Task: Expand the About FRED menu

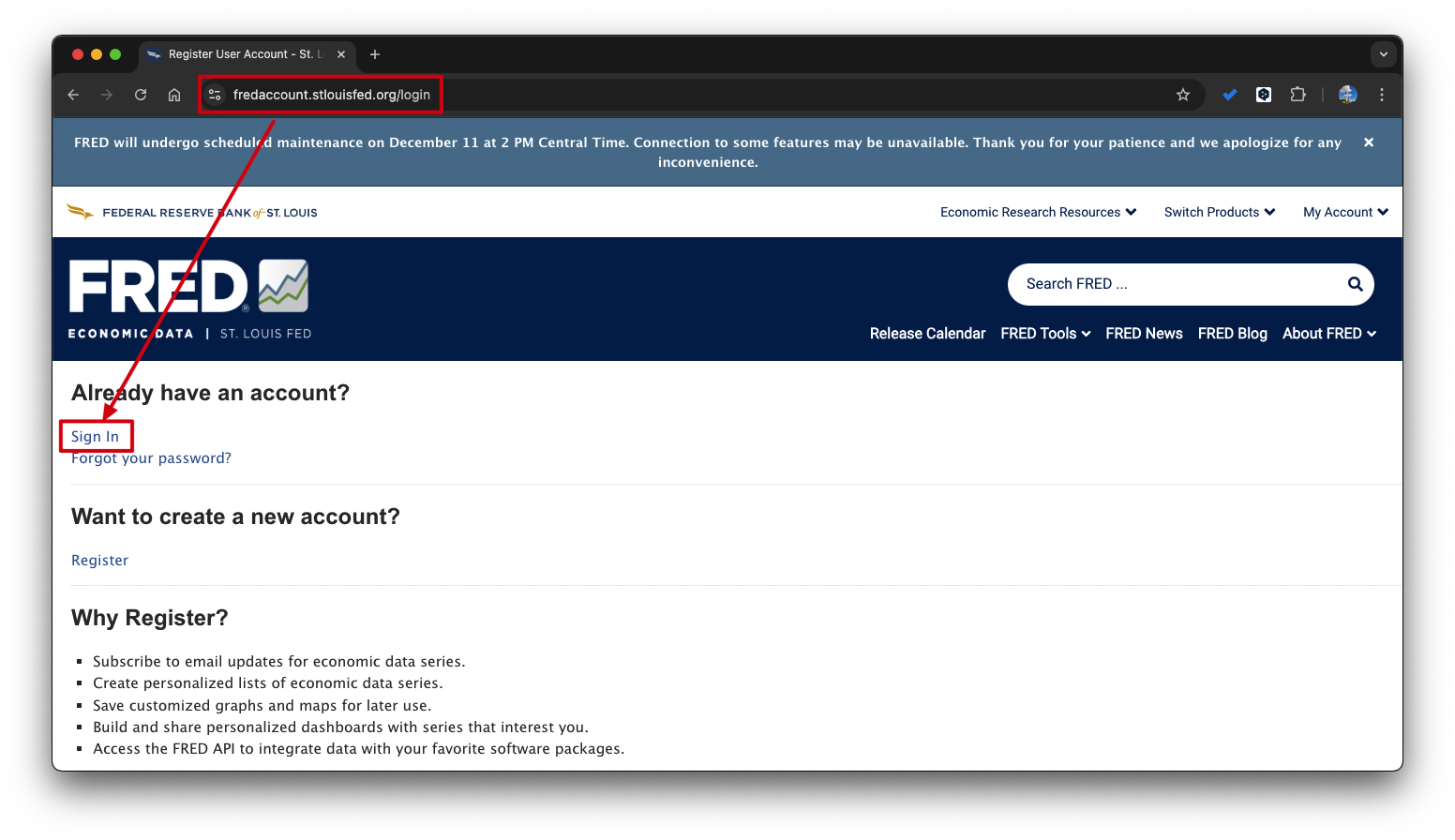Action: click(x=1329, y=334)
